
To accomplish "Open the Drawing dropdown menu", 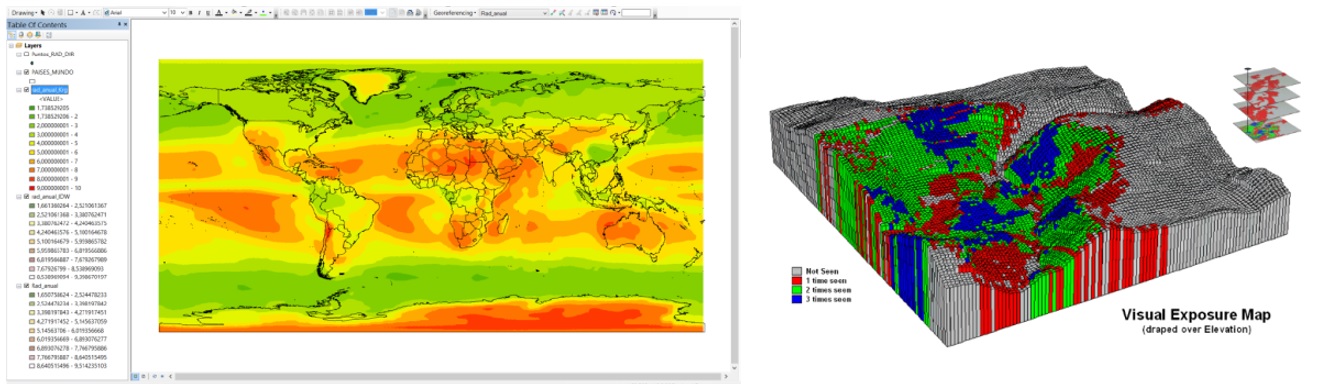I will [24, 13].
